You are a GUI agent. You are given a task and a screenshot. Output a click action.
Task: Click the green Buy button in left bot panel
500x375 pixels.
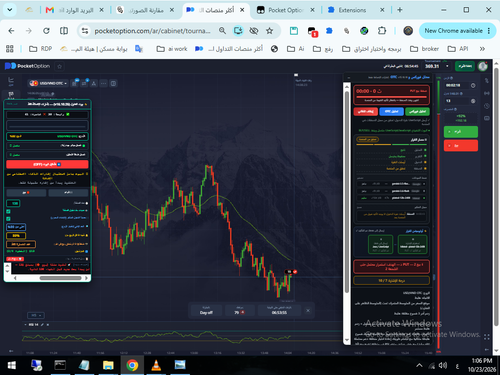click(x=68, y=193)
